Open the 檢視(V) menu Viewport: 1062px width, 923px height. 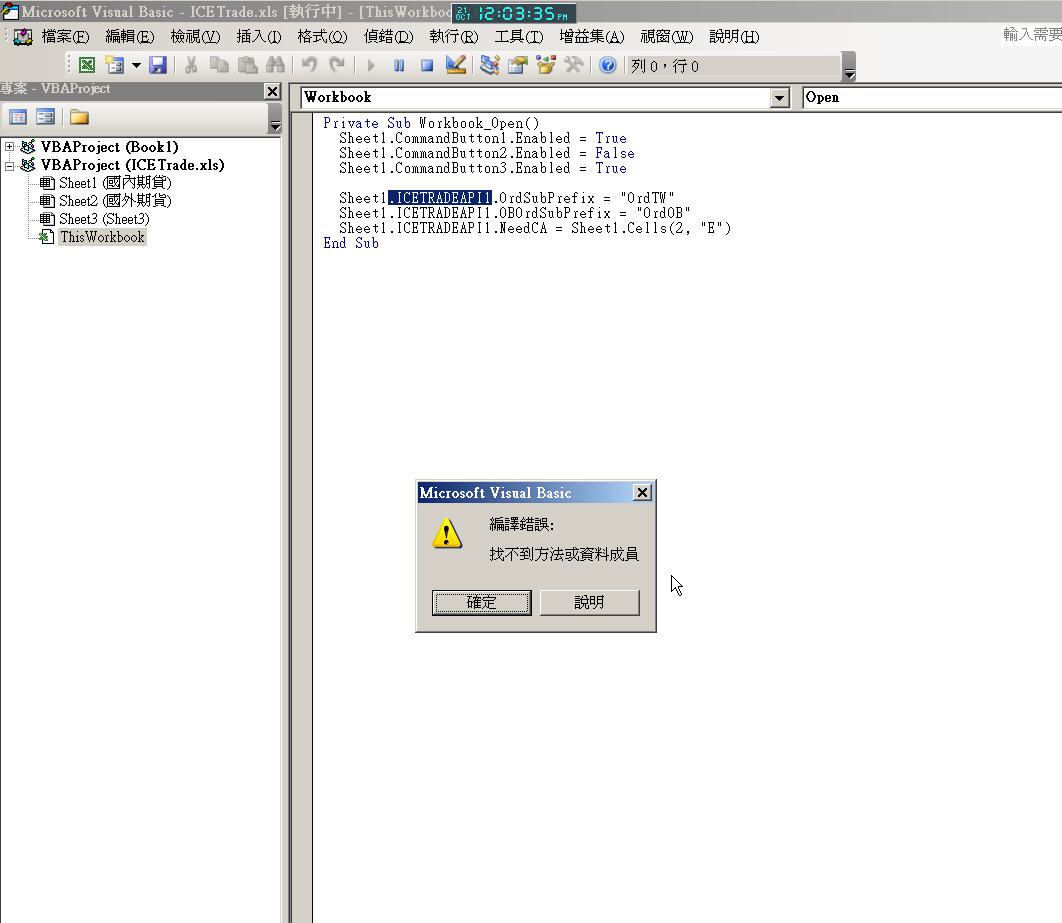(195, 37)
